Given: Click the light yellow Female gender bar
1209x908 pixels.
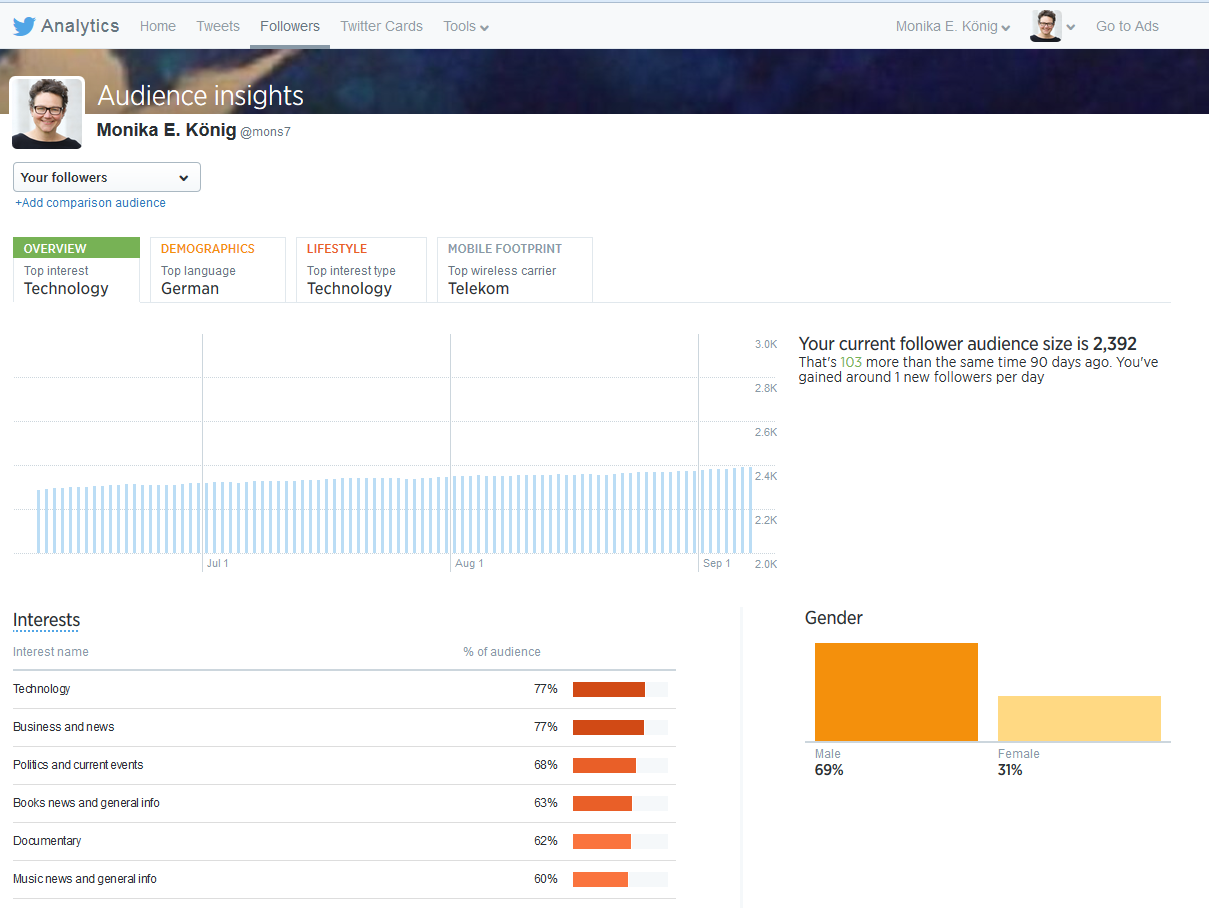Looking at the screenshot, I should [x=1079, y=718].
